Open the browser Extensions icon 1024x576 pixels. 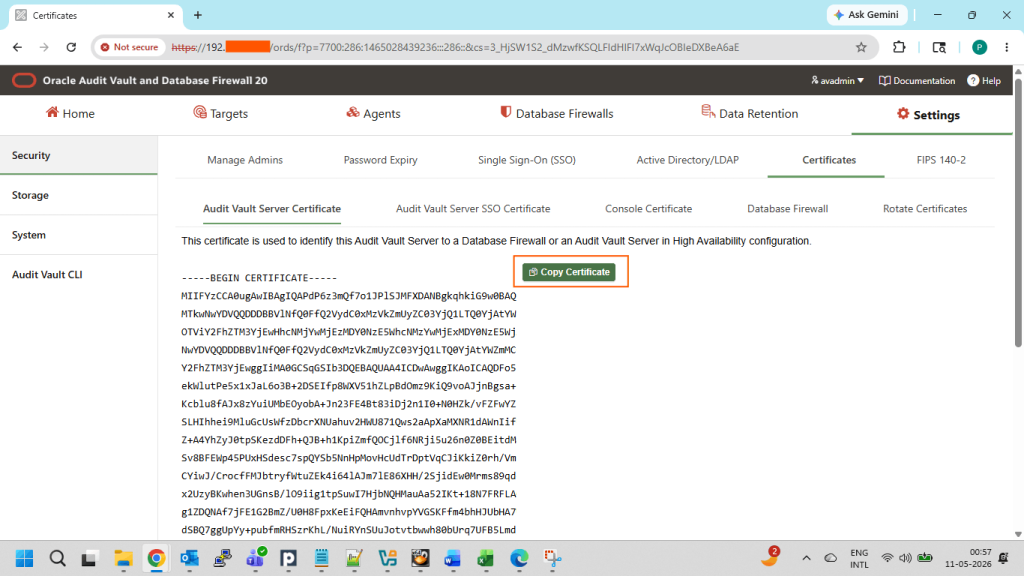tap(899, 47)
